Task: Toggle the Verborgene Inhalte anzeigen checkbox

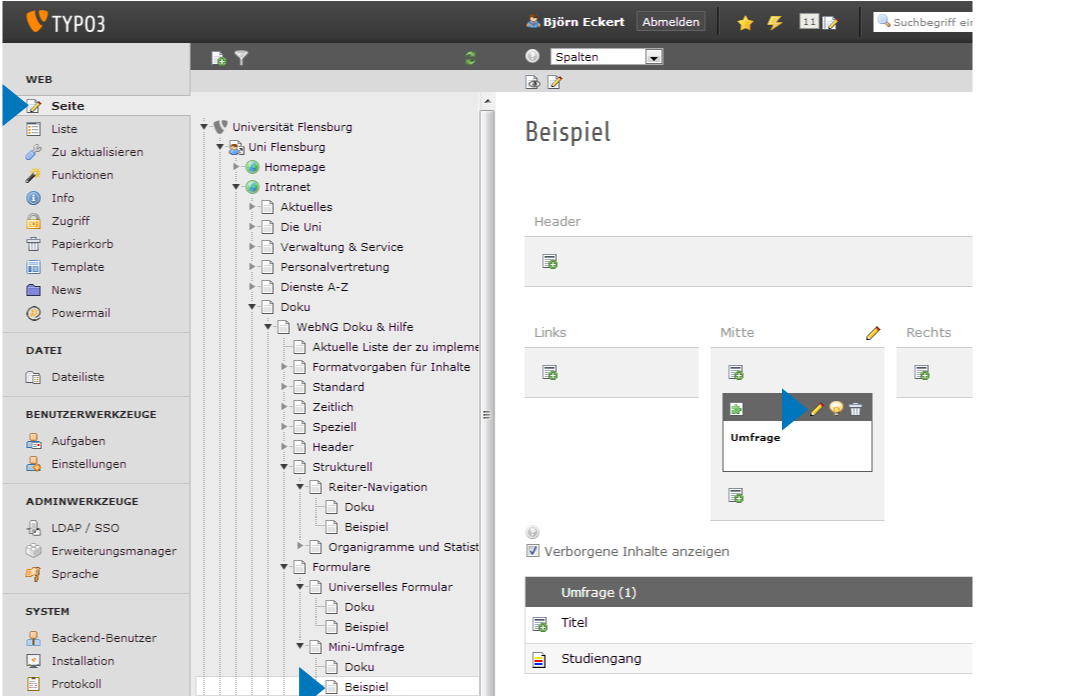Action: coord(532,551)
